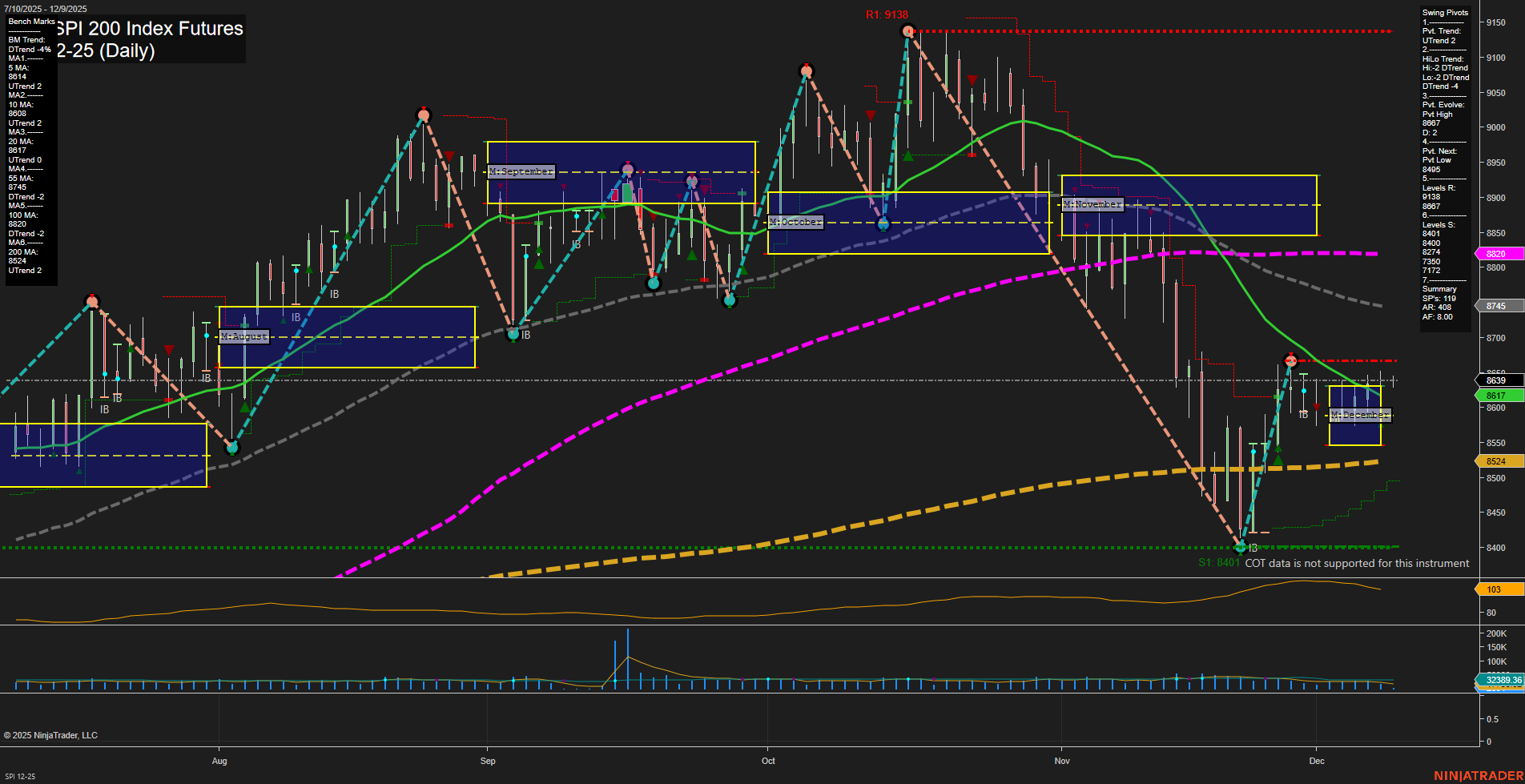The width and height of the screenshot is (1525, 784).
Task: Click the orange 8524 moving-average axis label
Action: (1498, 460)
